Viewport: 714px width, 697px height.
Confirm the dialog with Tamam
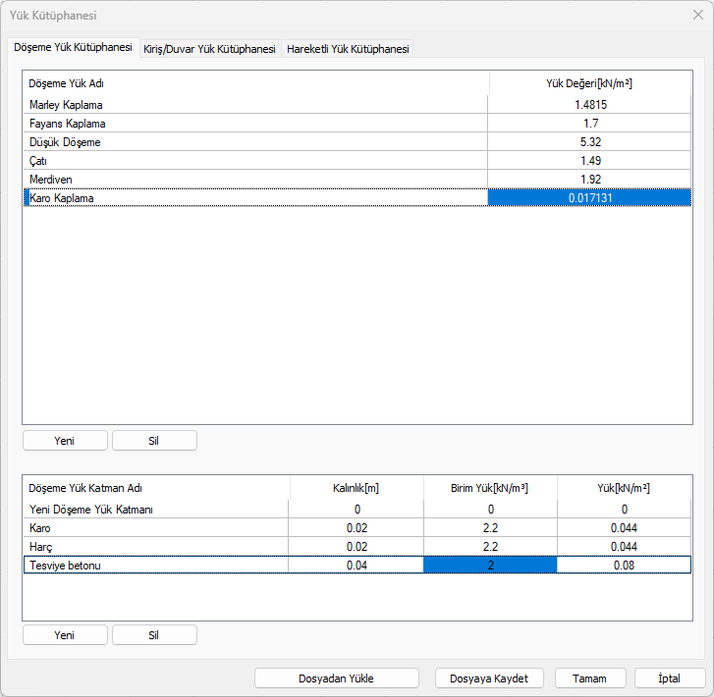point(590,678)
